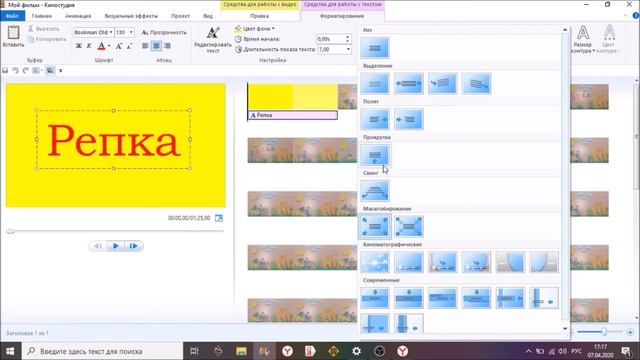The image size is (640, 360).
Task: Open full-screen preview icon
Action: click(219, 218)
